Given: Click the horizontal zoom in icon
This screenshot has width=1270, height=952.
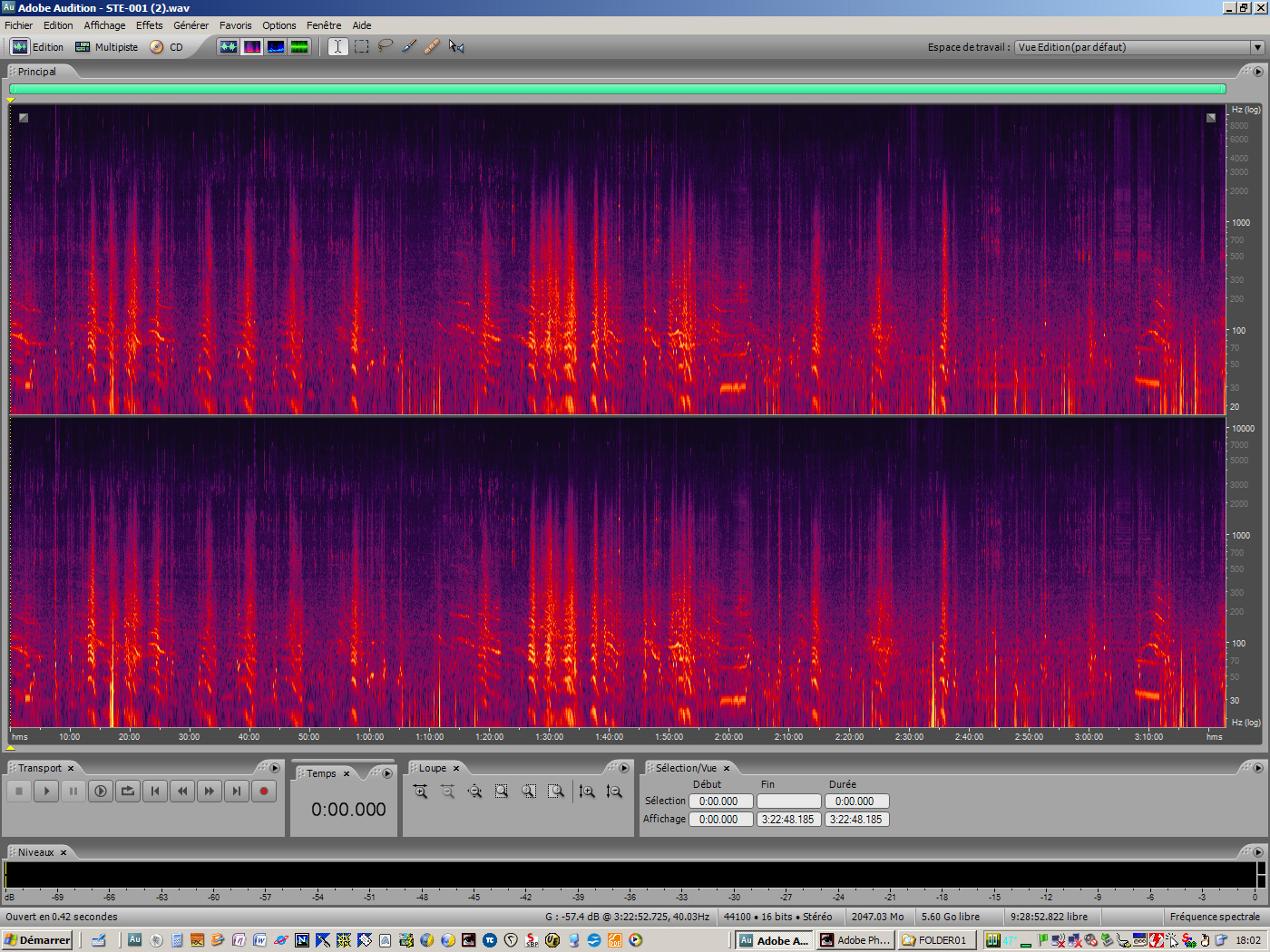Looking at the screenshot, I should 421,791.
